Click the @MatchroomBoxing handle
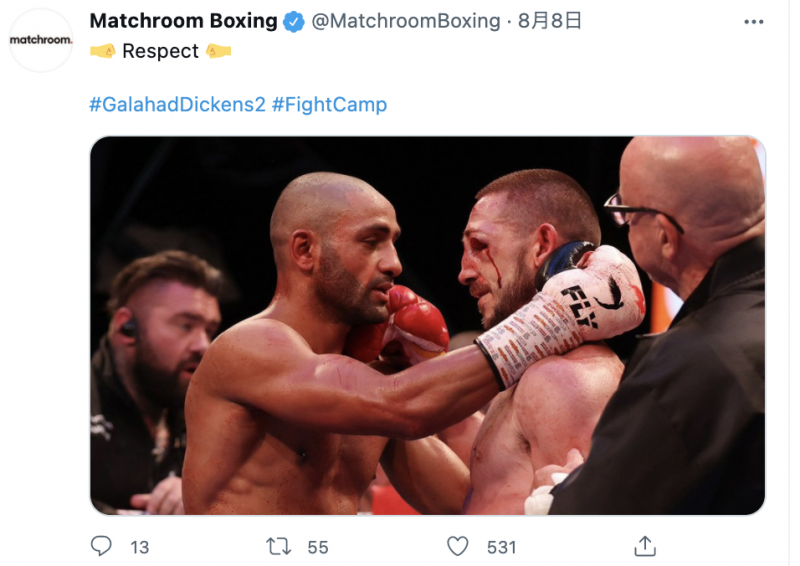This screenshot has width=800, height=566. pos(406,21)
